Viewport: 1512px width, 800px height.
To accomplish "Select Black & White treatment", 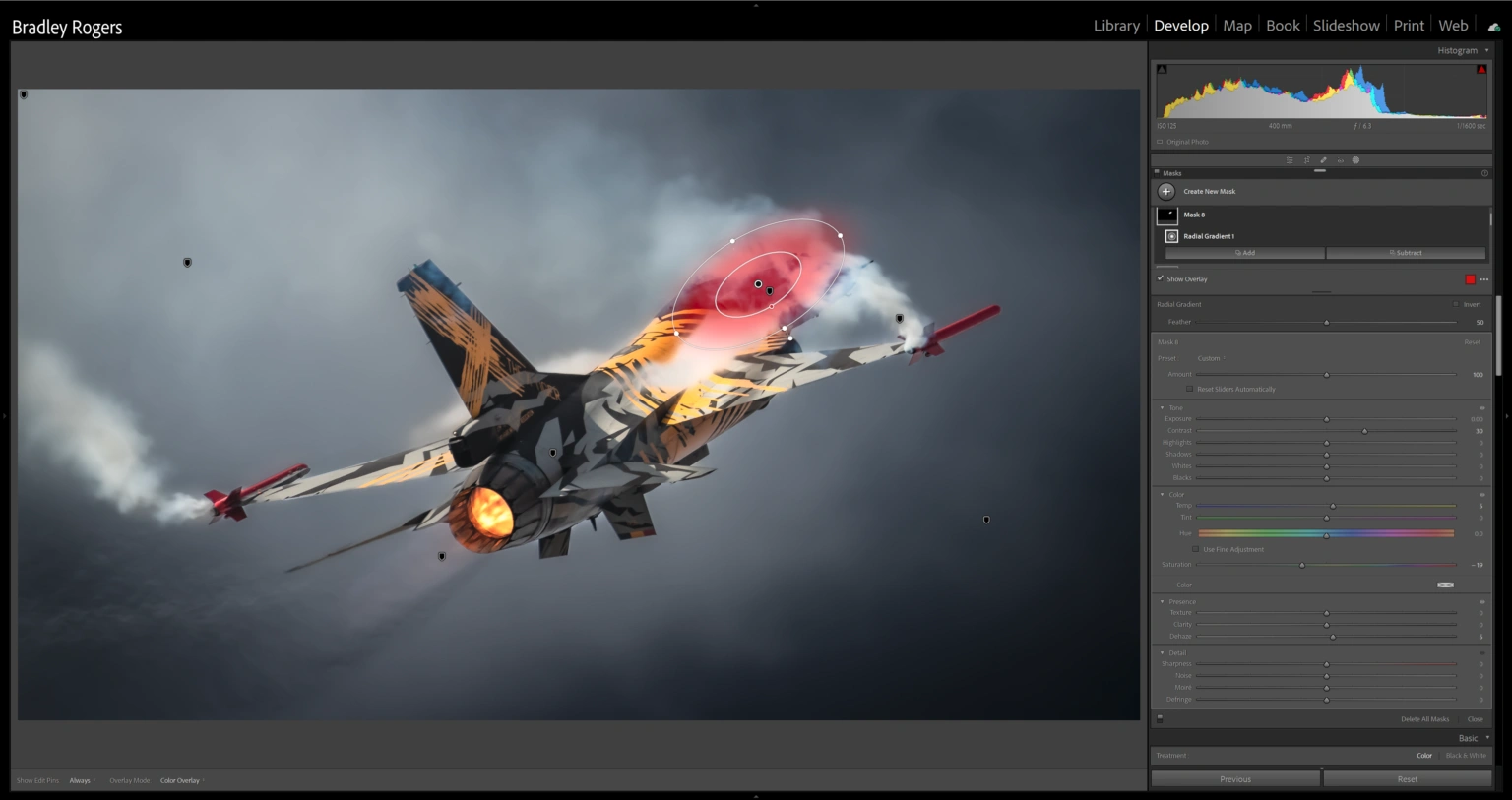I will 1466,756.
